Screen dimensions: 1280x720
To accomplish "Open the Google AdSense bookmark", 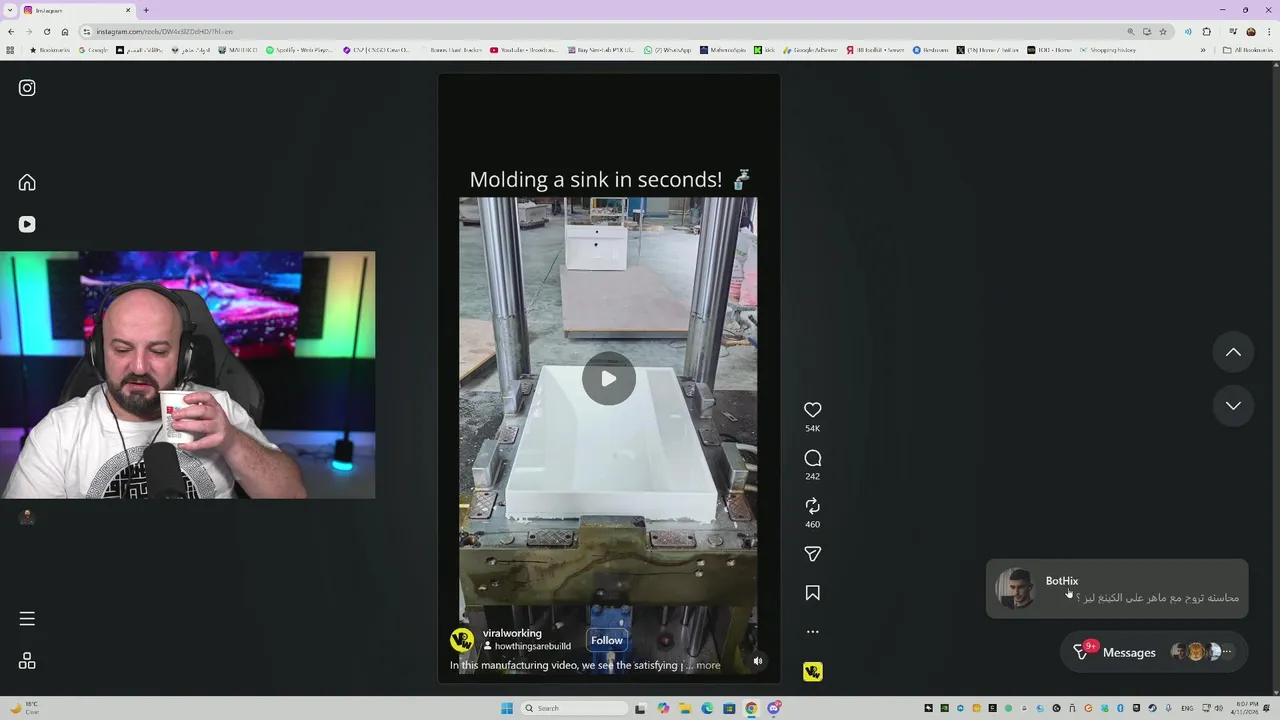I will coord(810,50).
